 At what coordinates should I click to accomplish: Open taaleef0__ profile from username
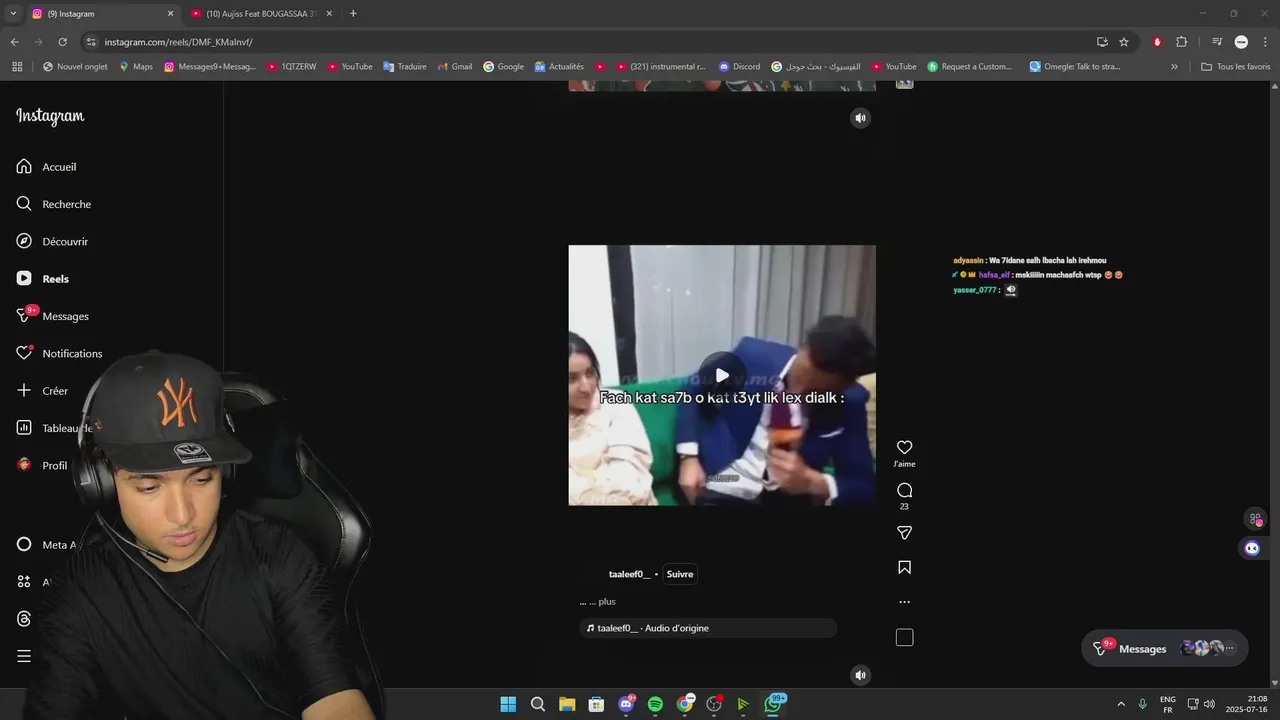[x=629, y=574]
